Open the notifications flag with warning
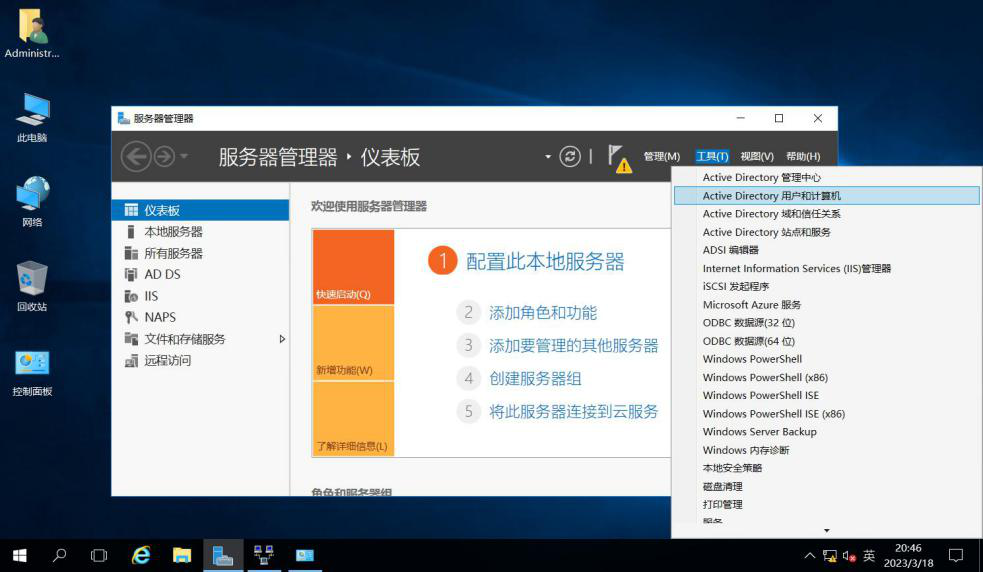The width and height of the screenshot is (983, 572). pos(619,158)
